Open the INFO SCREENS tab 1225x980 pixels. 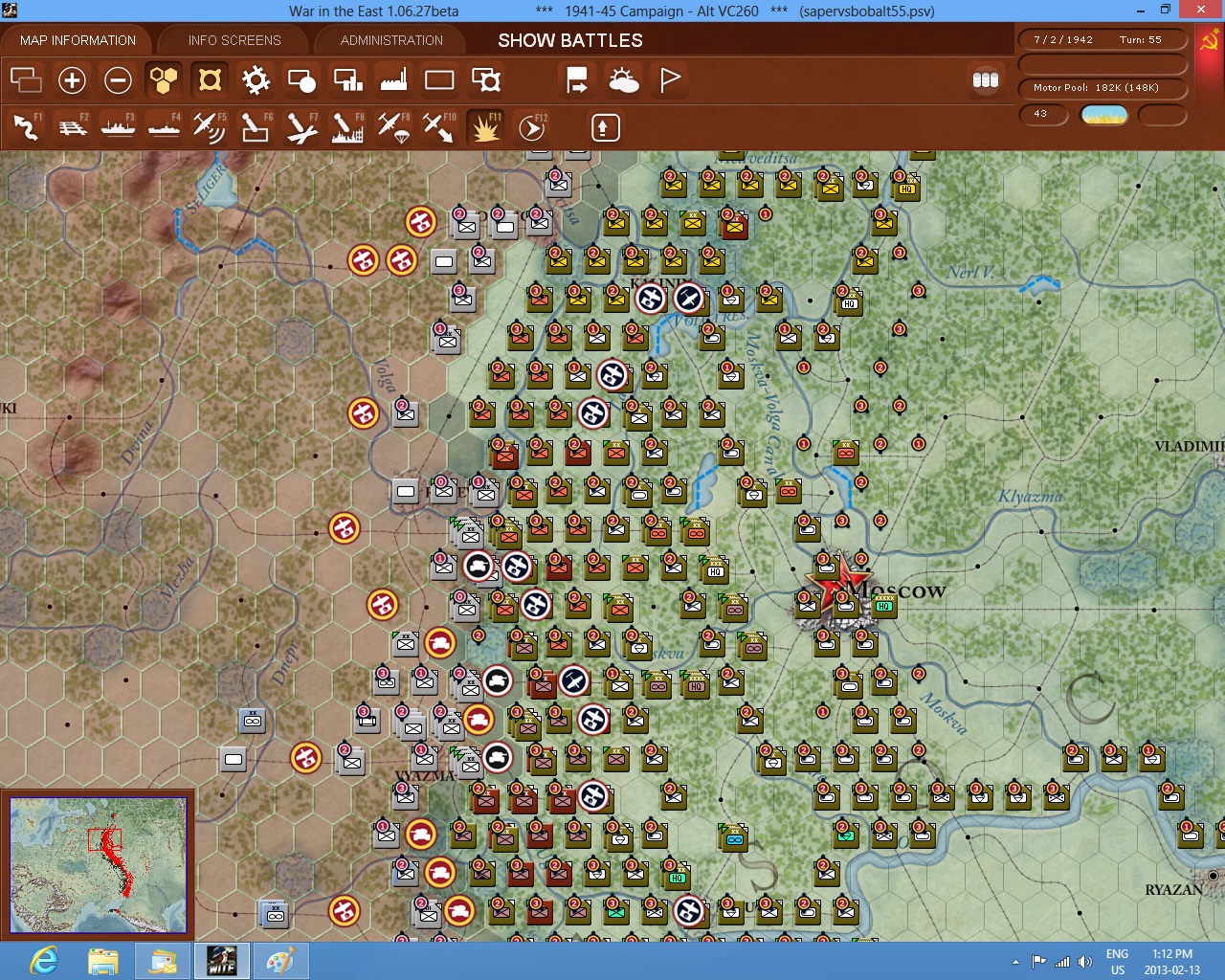pyautogui.click(x=234, y=40)
